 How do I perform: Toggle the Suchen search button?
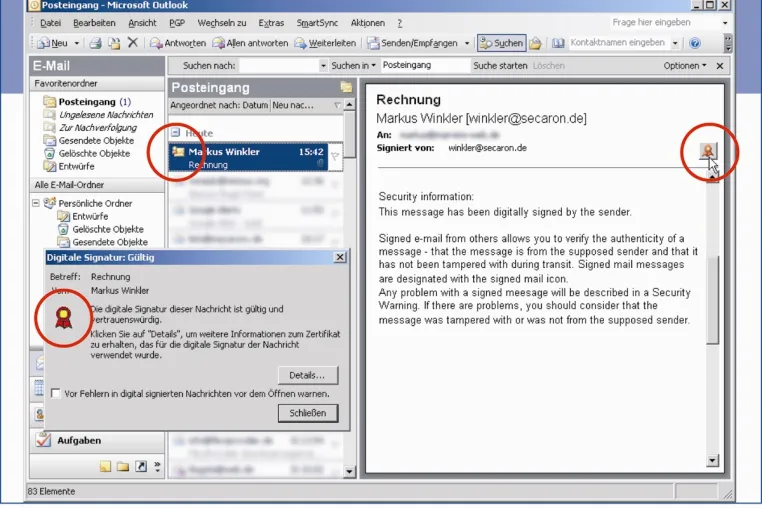[x=501, y=43]
